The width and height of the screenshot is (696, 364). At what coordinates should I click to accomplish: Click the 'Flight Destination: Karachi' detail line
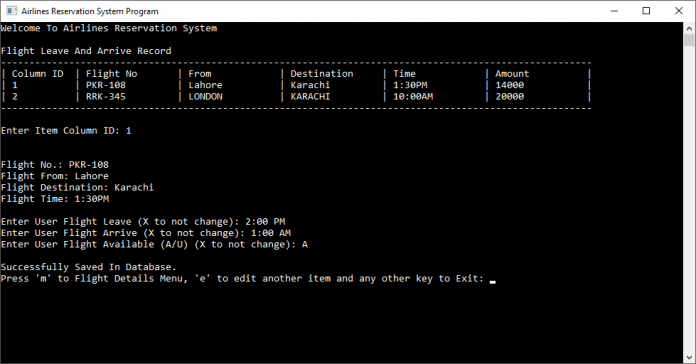77,188
